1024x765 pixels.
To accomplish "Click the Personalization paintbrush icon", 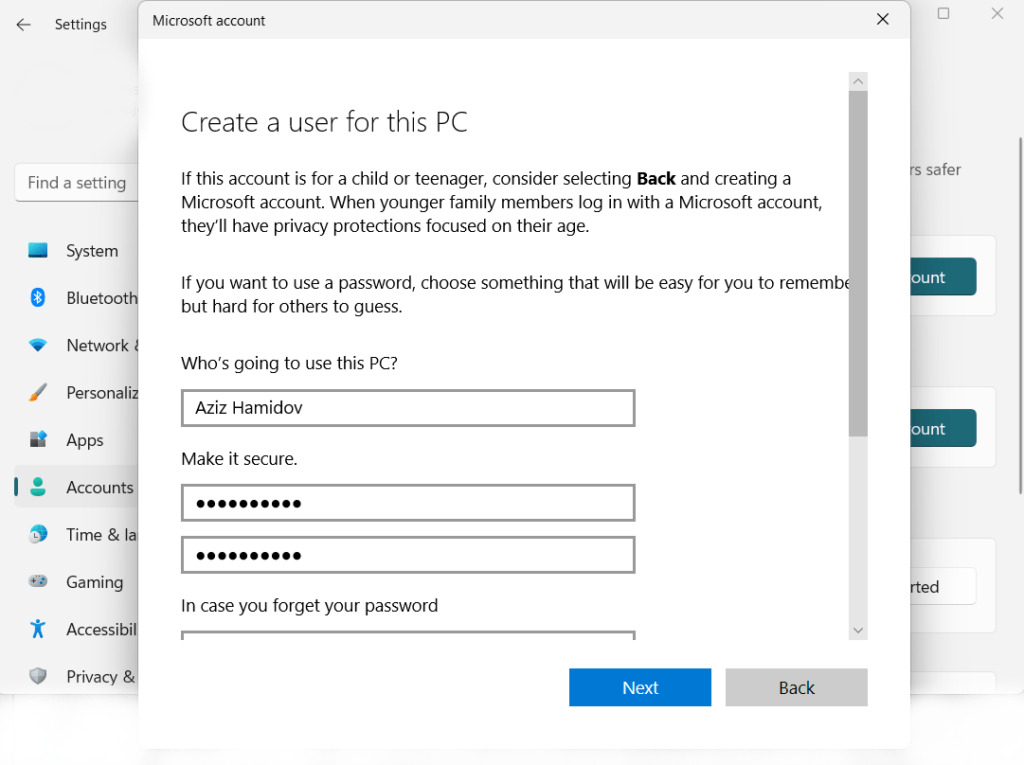I will point(38,393).
